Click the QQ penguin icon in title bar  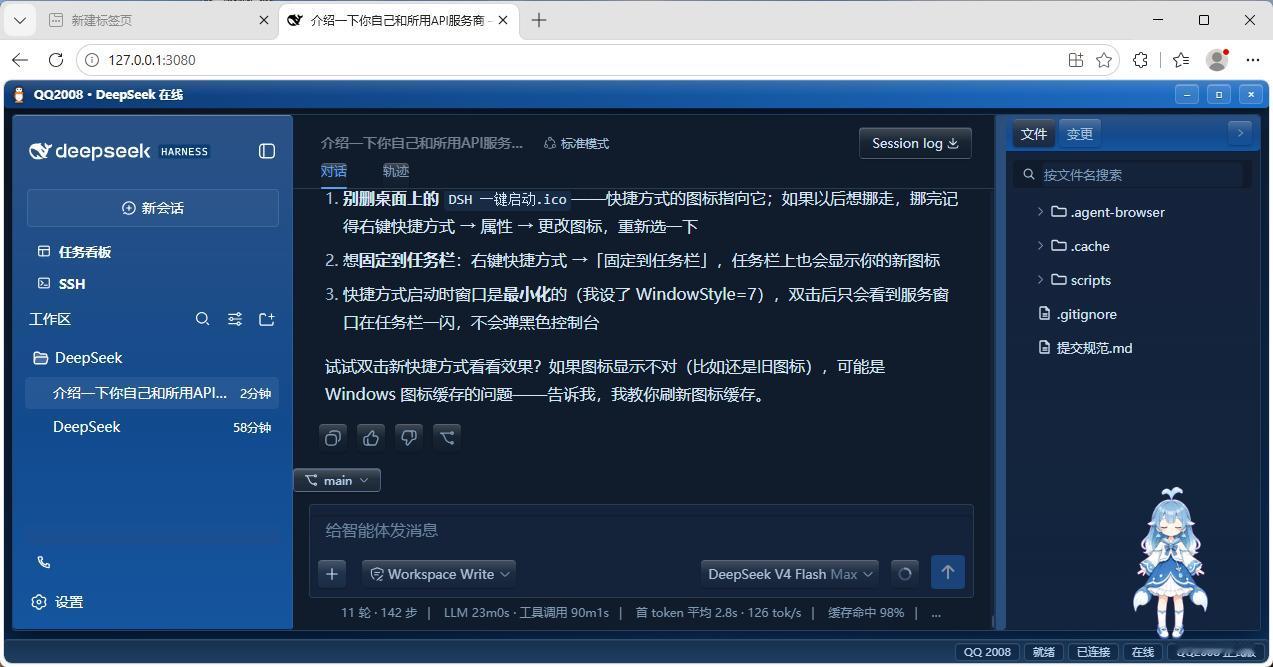(x=19, y=95)
